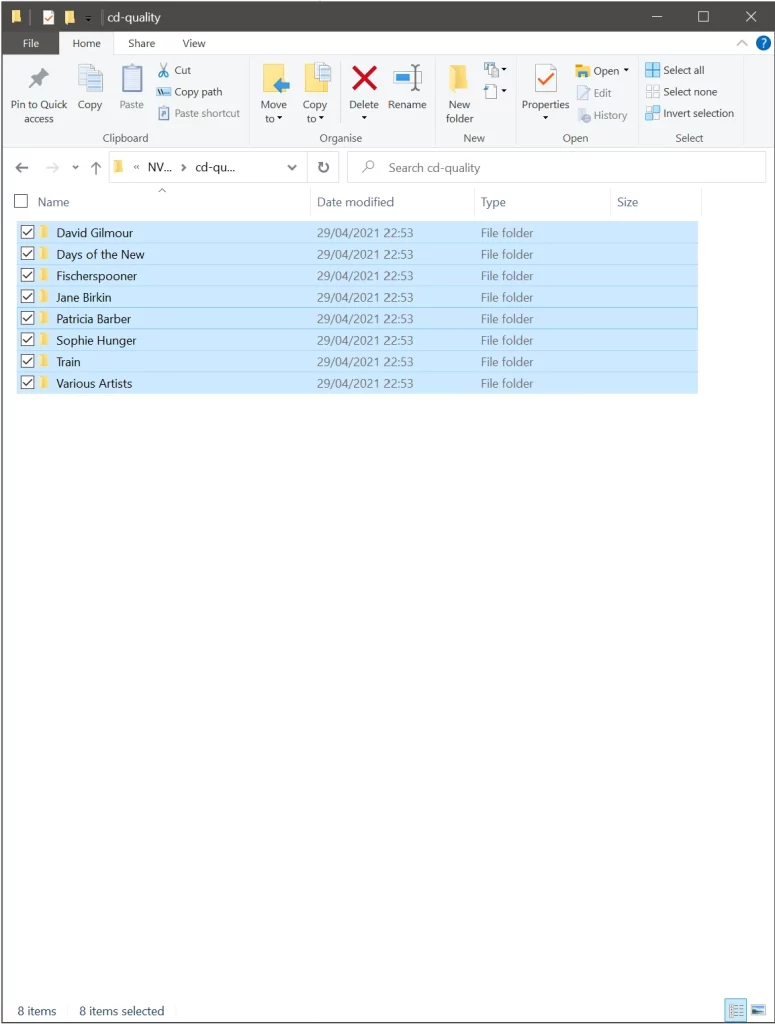Click Paste shortcut in the ribbon
The width and height of the screenshot is (775, 1024).
pos(199,114)
